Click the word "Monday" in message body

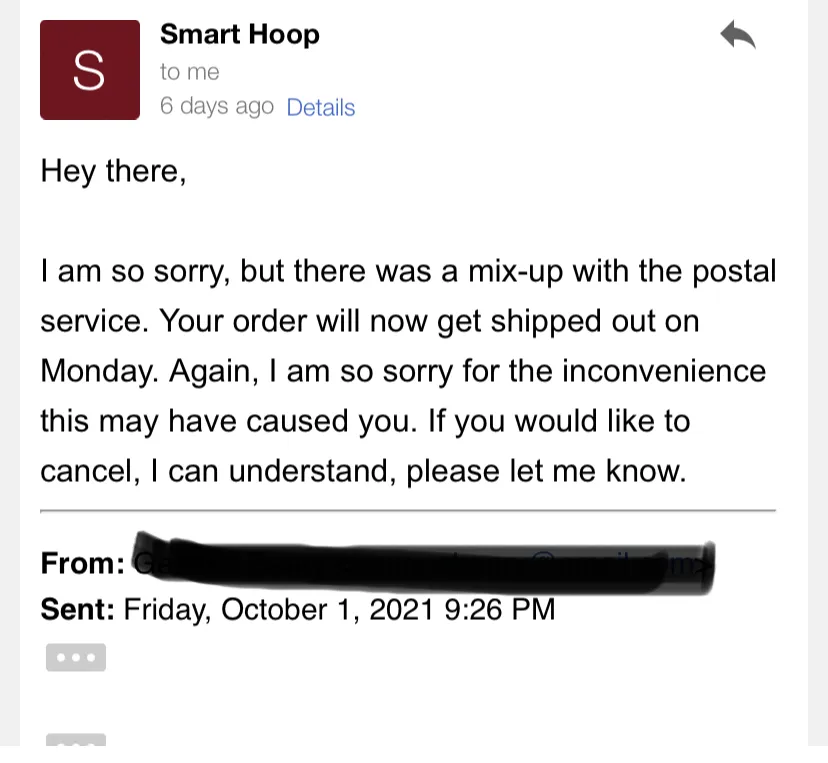pyautogui.click(x=98, y=371)
